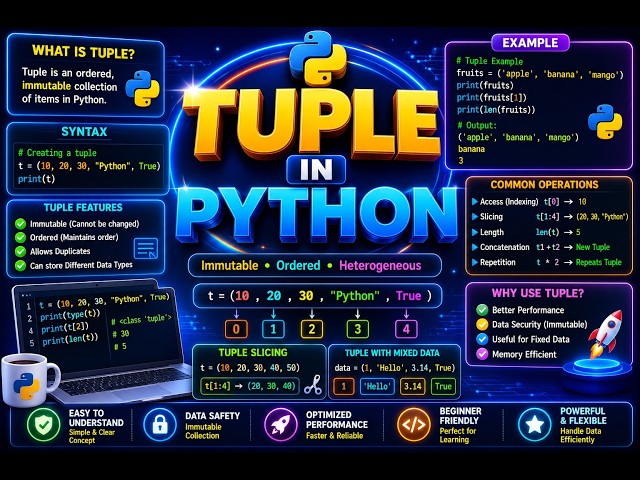The height and width of the screenshot is (480, 640).
Task: Click the yellow index box labeled 2
Action: coord(312,329)
